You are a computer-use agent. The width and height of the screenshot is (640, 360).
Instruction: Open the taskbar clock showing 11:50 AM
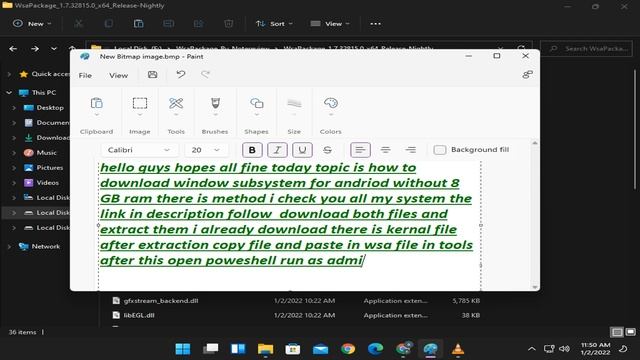(596, 349)
